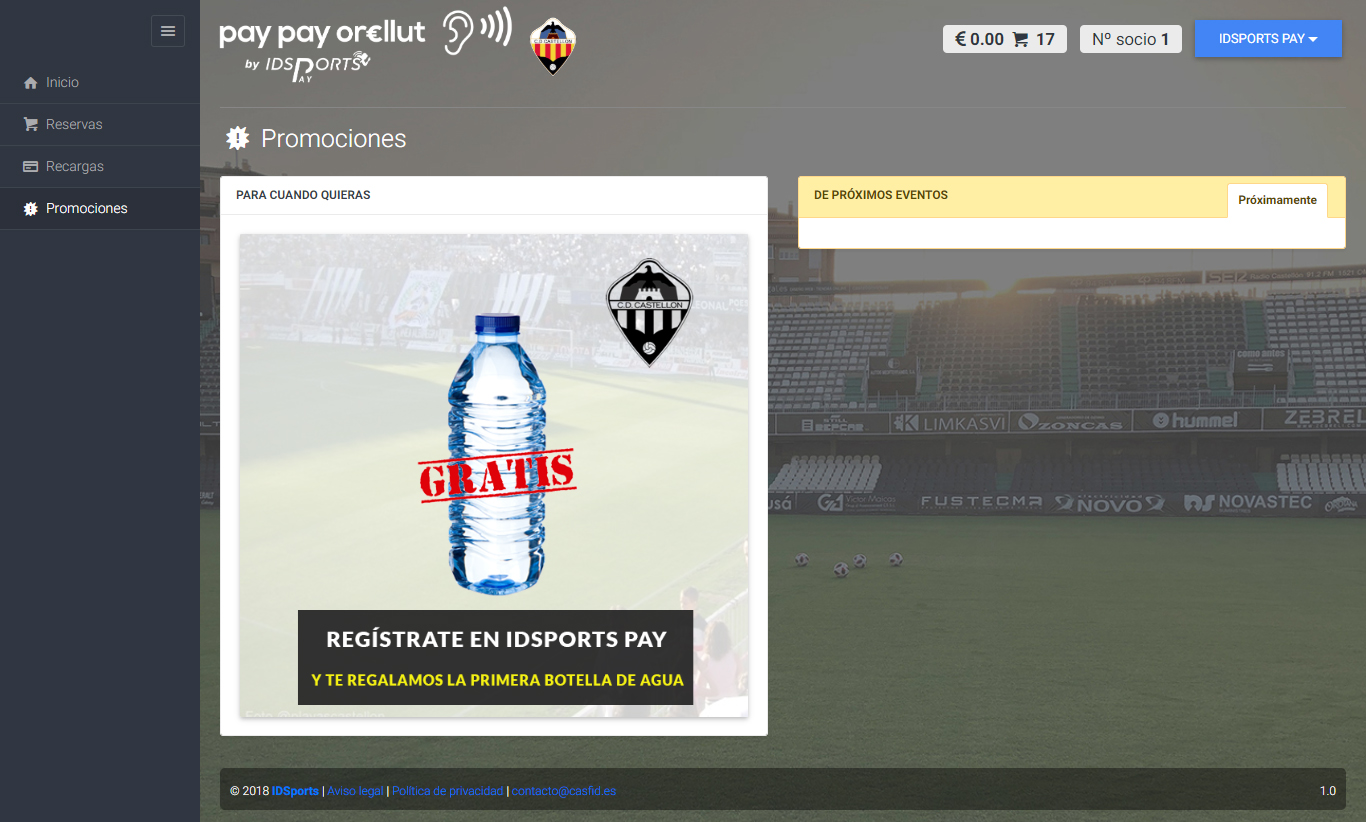Open the free water bottle promotion image
Screen dimensions: 1366x822
click(x=494, y=475)
